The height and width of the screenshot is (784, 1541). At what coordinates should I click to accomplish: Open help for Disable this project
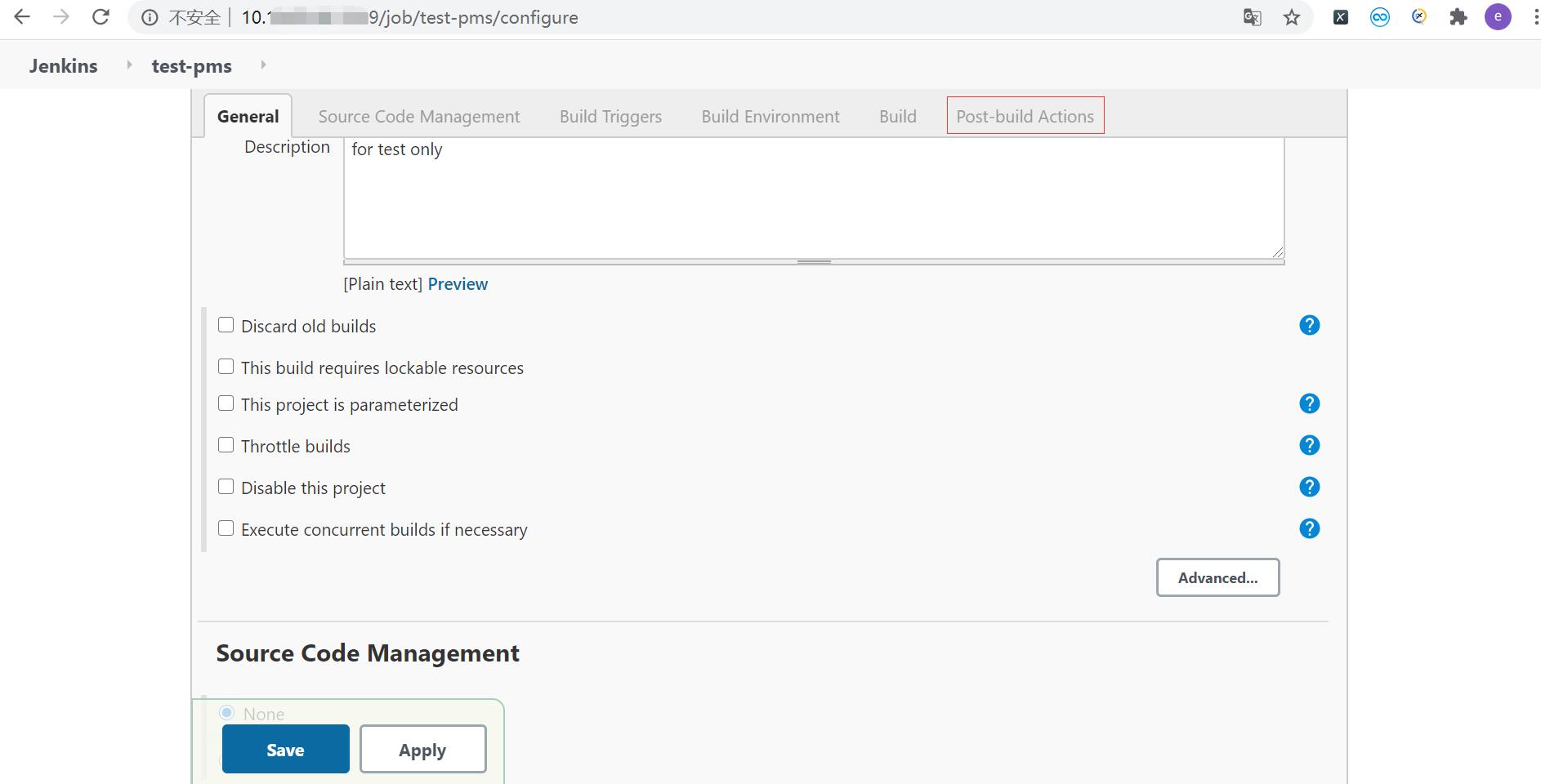coord(1310,487)
